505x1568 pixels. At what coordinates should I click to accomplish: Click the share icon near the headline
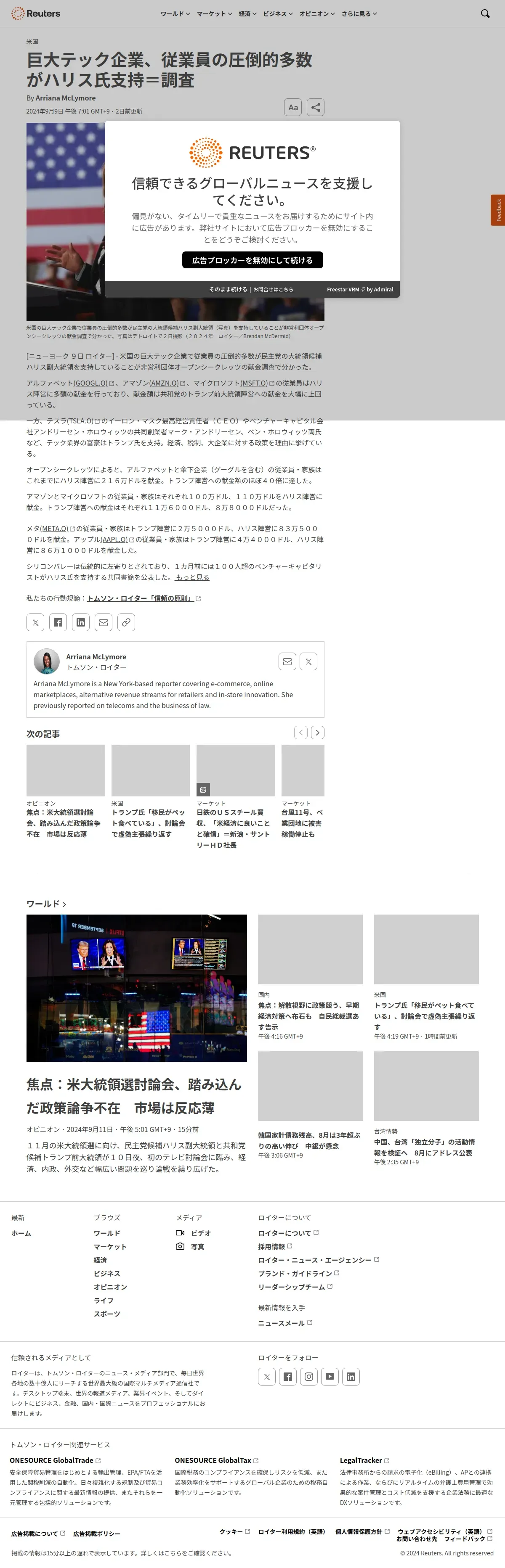pyautogui.click(x=316, y=107)
